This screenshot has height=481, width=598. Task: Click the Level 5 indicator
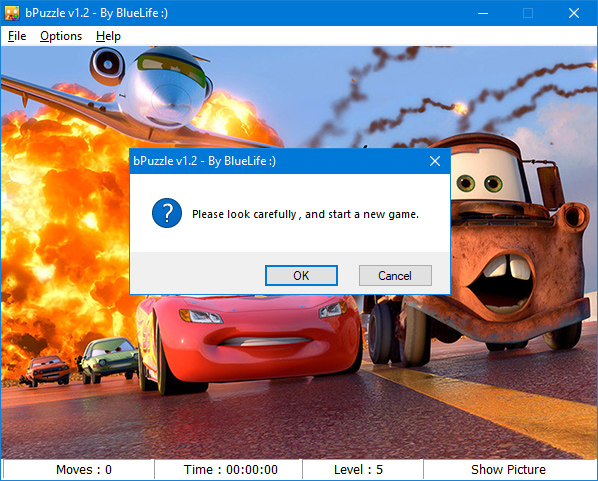tap(358, 469)
